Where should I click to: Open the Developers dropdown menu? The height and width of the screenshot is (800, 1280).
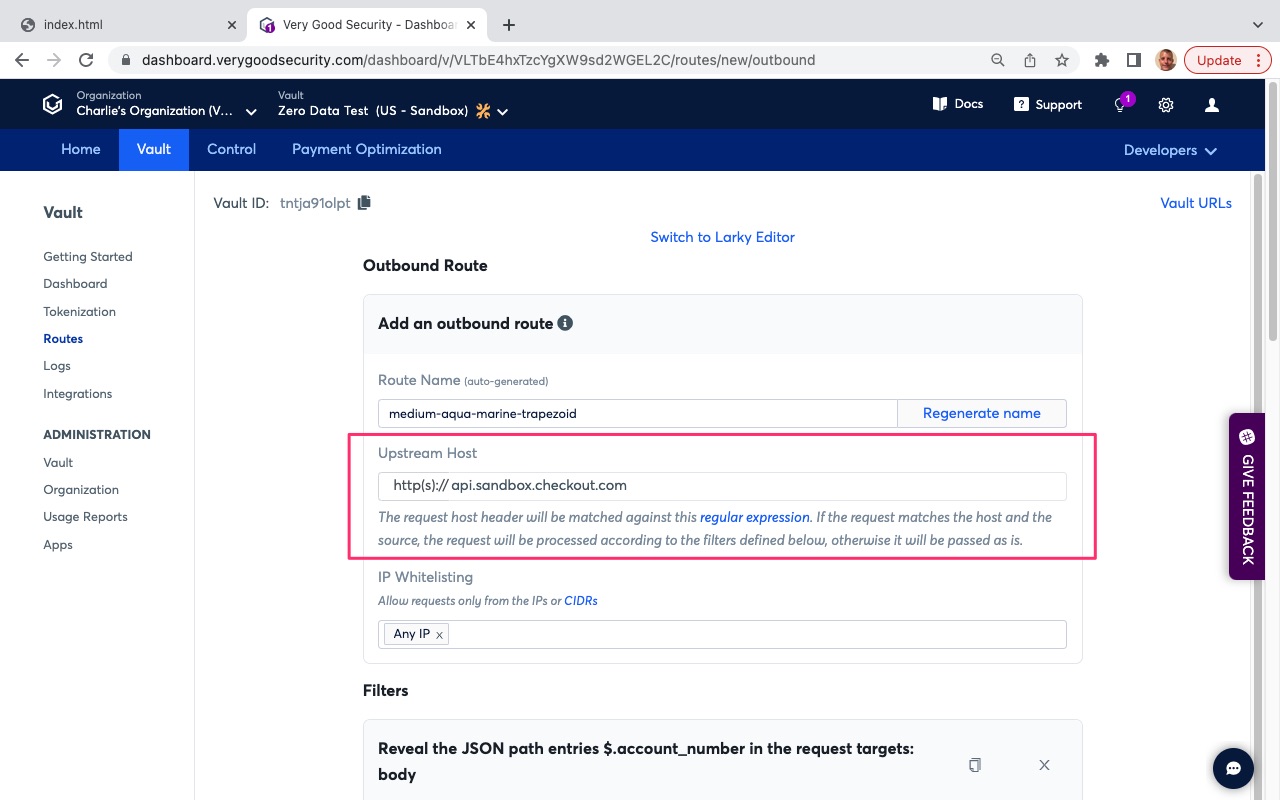(1170, 150)
